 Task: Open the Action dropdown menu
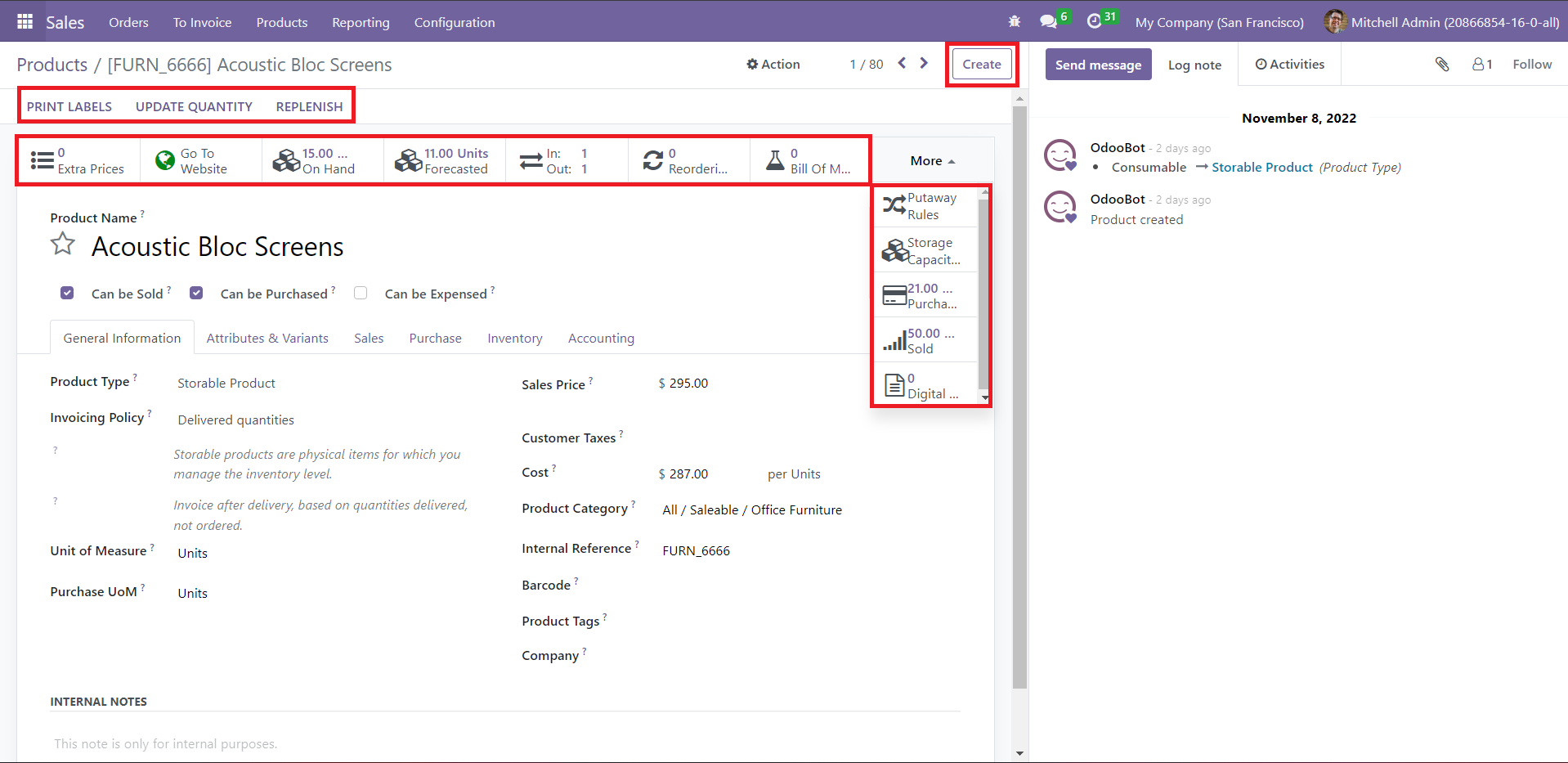[x=773, y=64]
